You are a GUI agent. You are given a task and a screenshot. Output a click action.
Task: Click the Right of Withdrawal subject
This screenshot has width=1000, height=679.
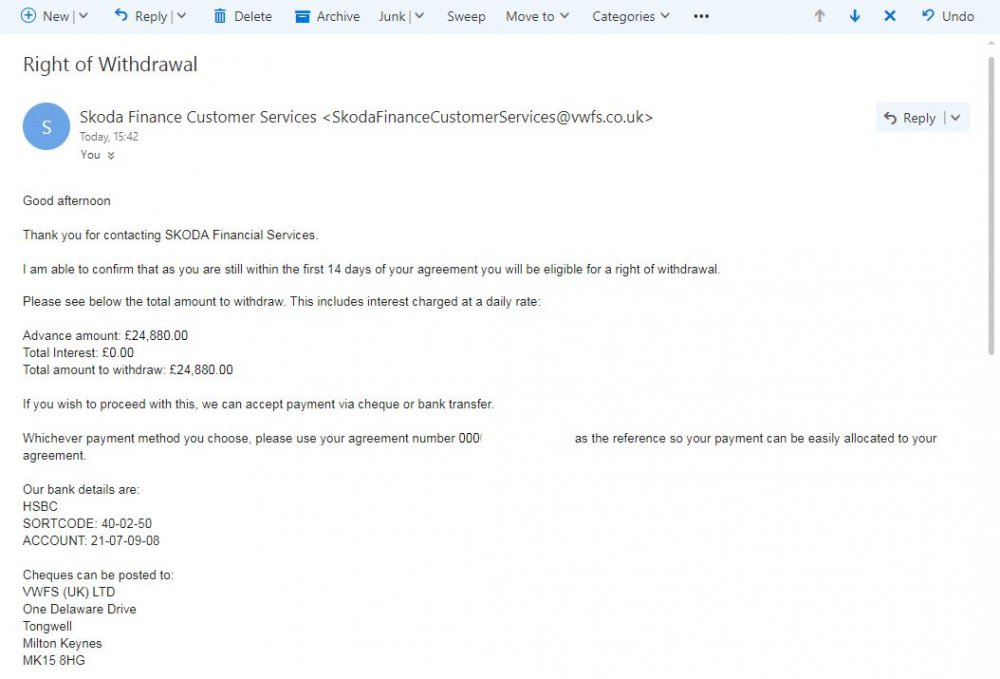(x=110, y=64)
